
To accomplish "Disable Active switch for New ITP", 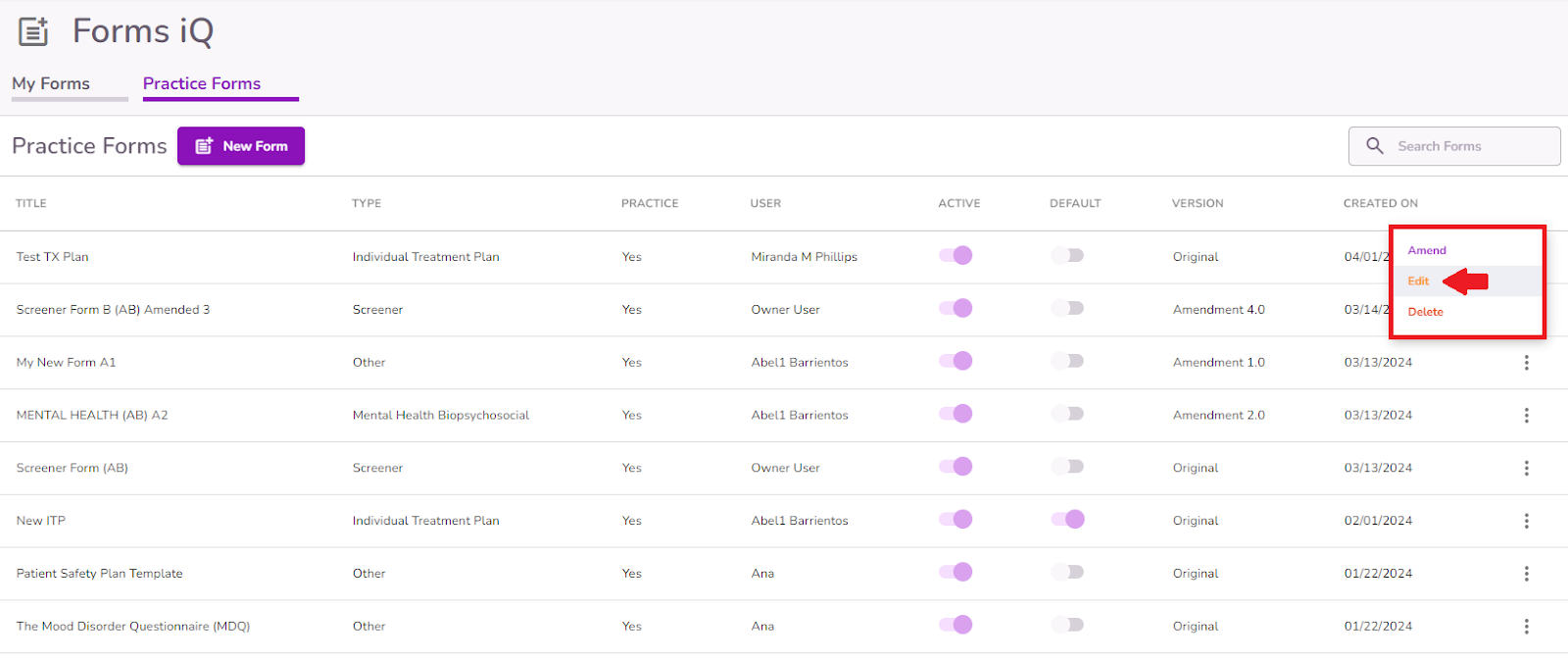I will point(955,520).
